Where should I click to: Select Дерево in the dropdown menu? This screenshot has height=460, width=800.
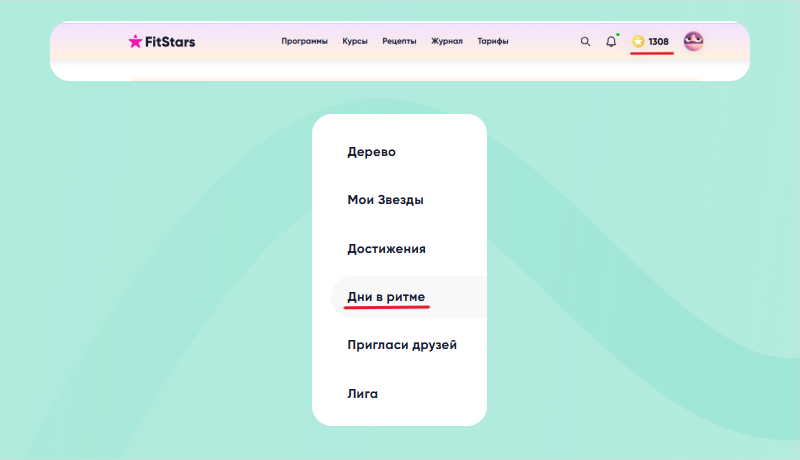[x=371, y=152]
